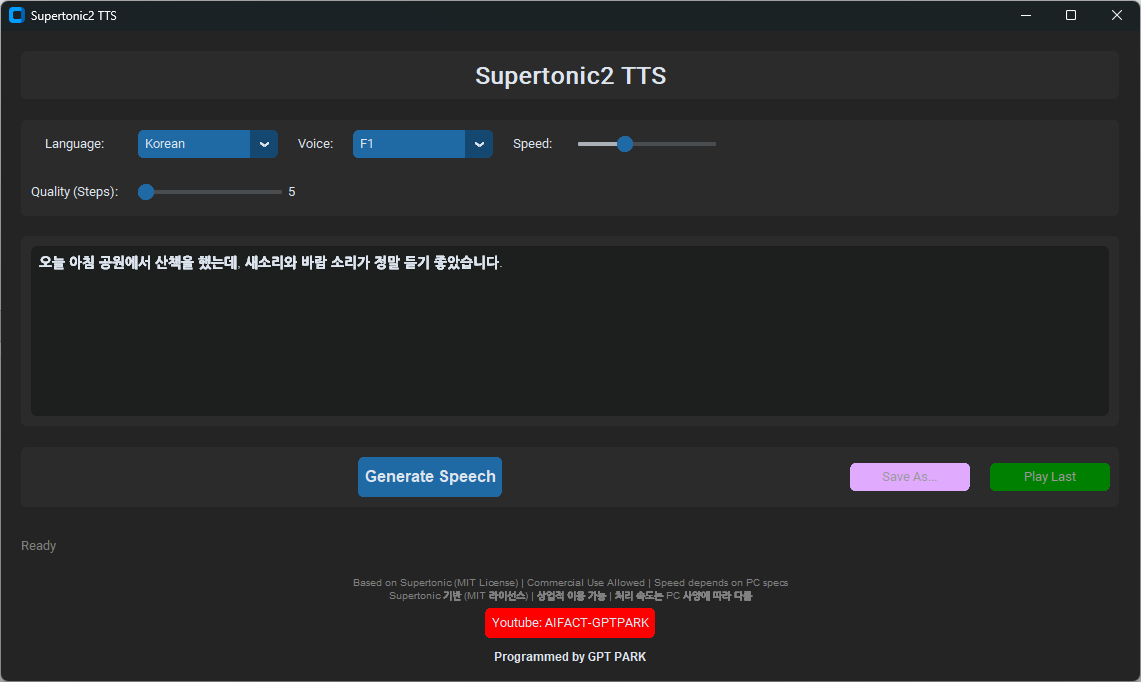The height and width of the screenshot is (682, 1141).
Task: Click the Programmed by GPT PARK text
Action: 570,657
